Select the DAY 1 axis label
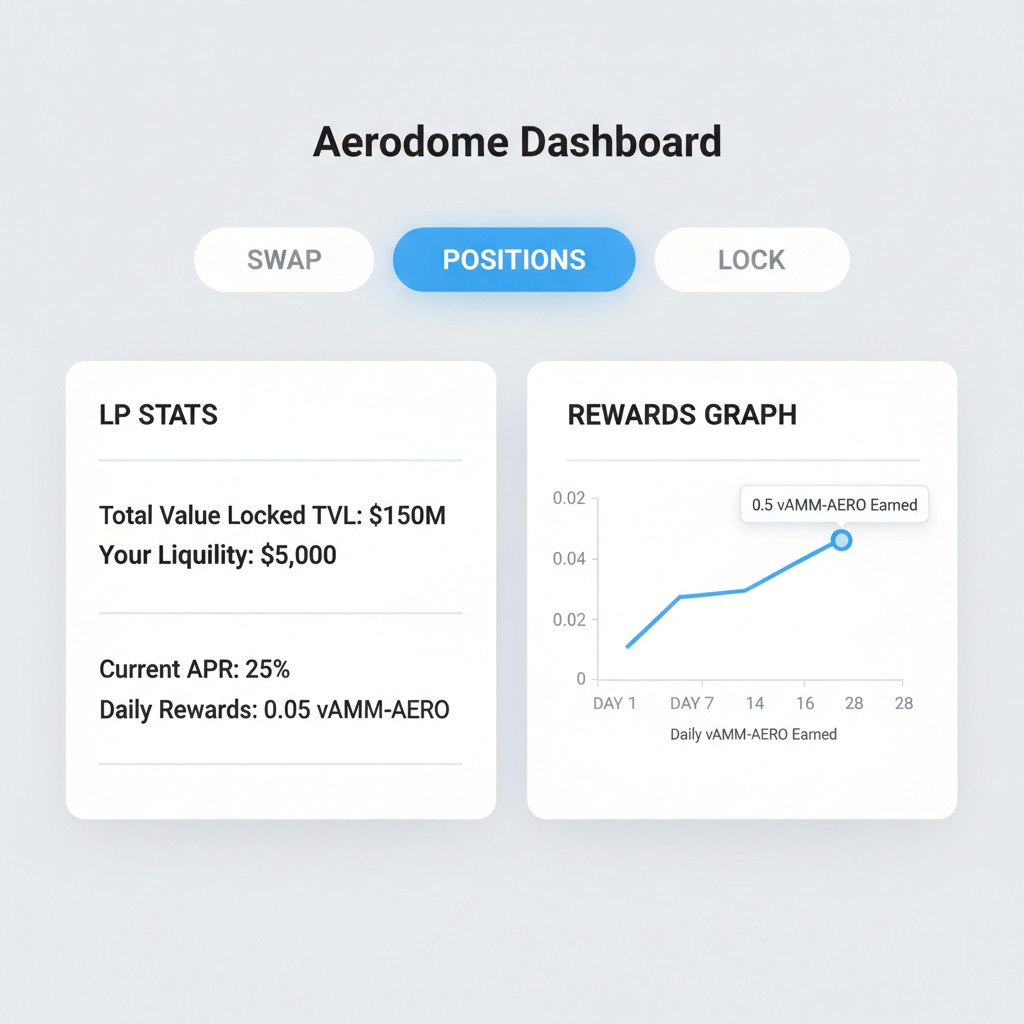 pos(614,703)
